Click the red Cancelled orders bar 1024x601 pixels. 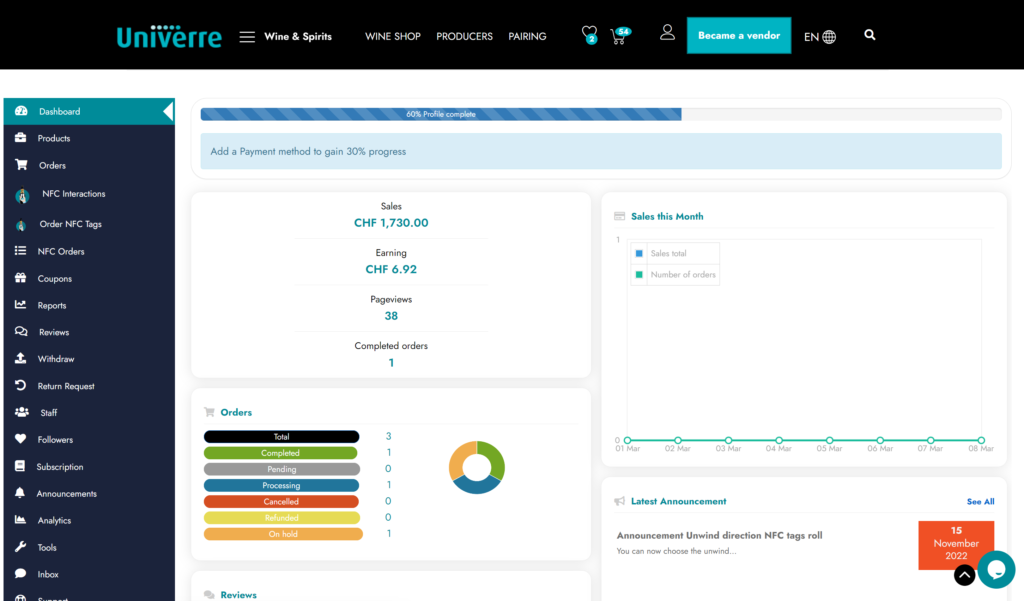pyautogui.click(x=281, y=502)
